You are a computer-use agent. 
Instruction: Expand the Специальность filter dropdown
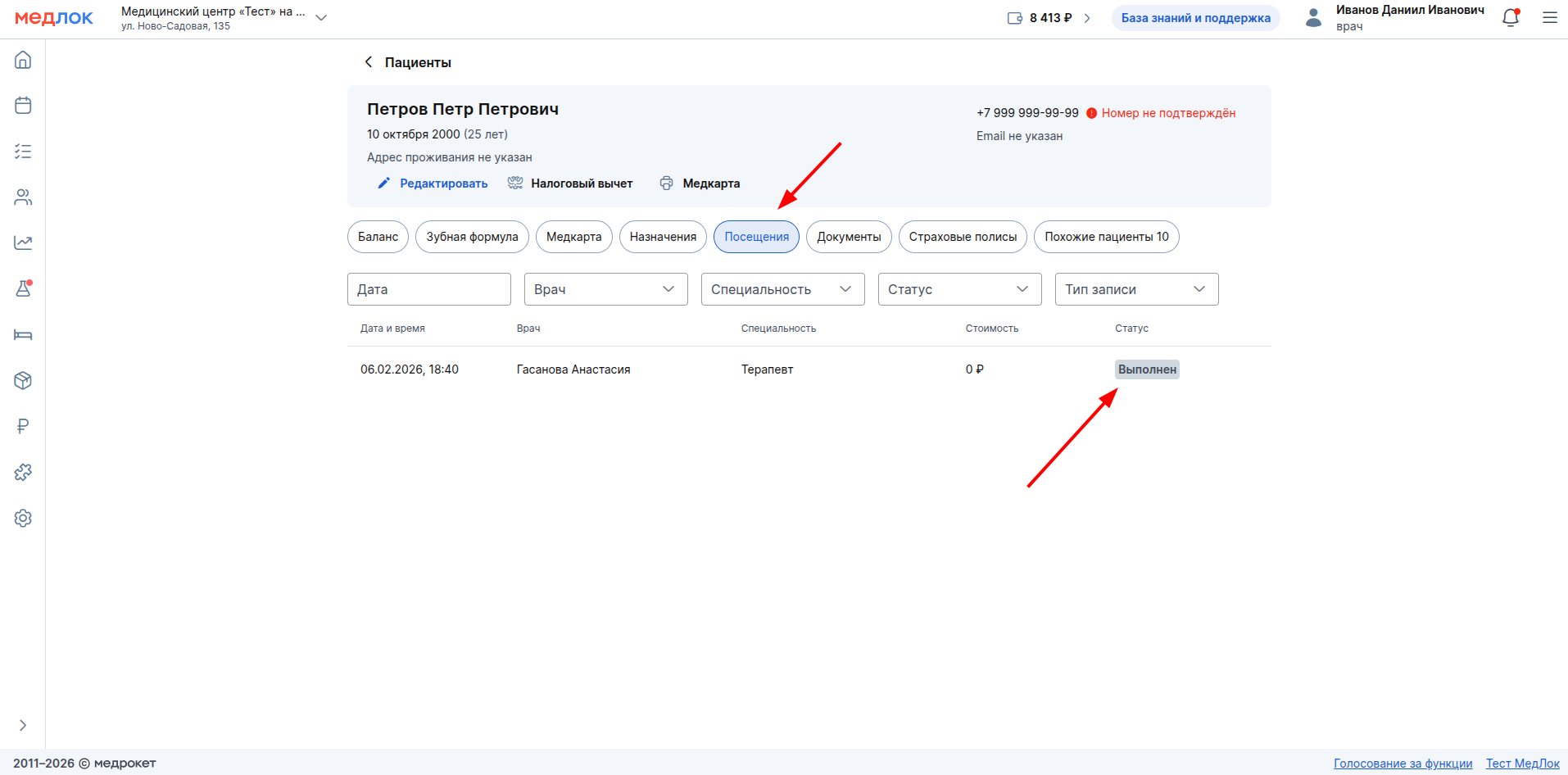pyautogui.click(x=782, y=289)
